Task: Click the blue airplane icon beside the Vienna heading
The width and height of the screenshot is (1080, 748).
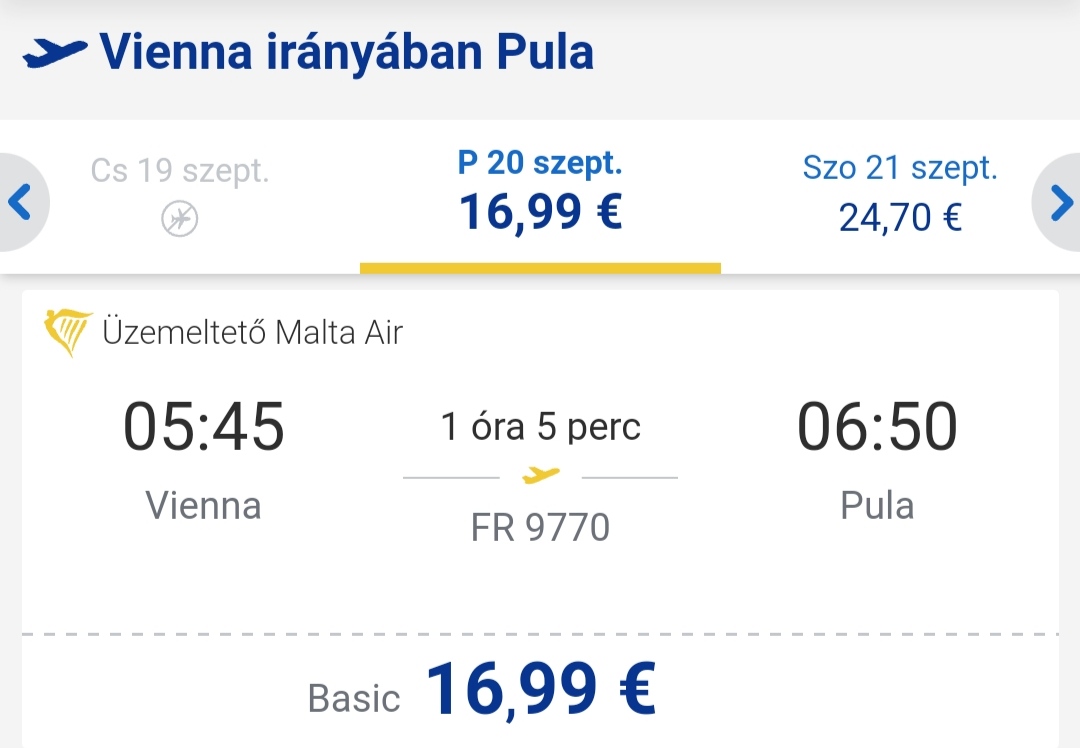Action: tap(55, 53)
